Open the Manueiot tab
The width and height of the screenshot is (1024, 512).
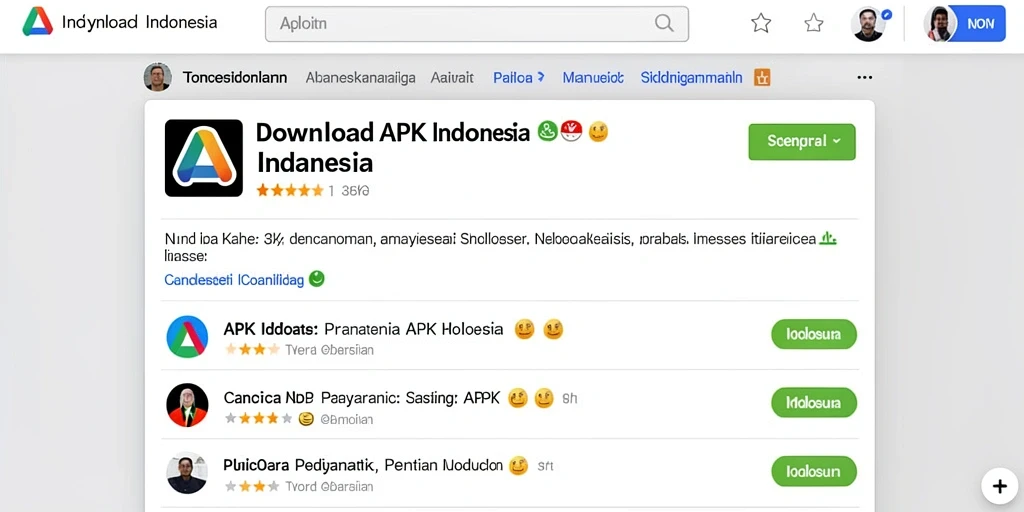(593, 78)
